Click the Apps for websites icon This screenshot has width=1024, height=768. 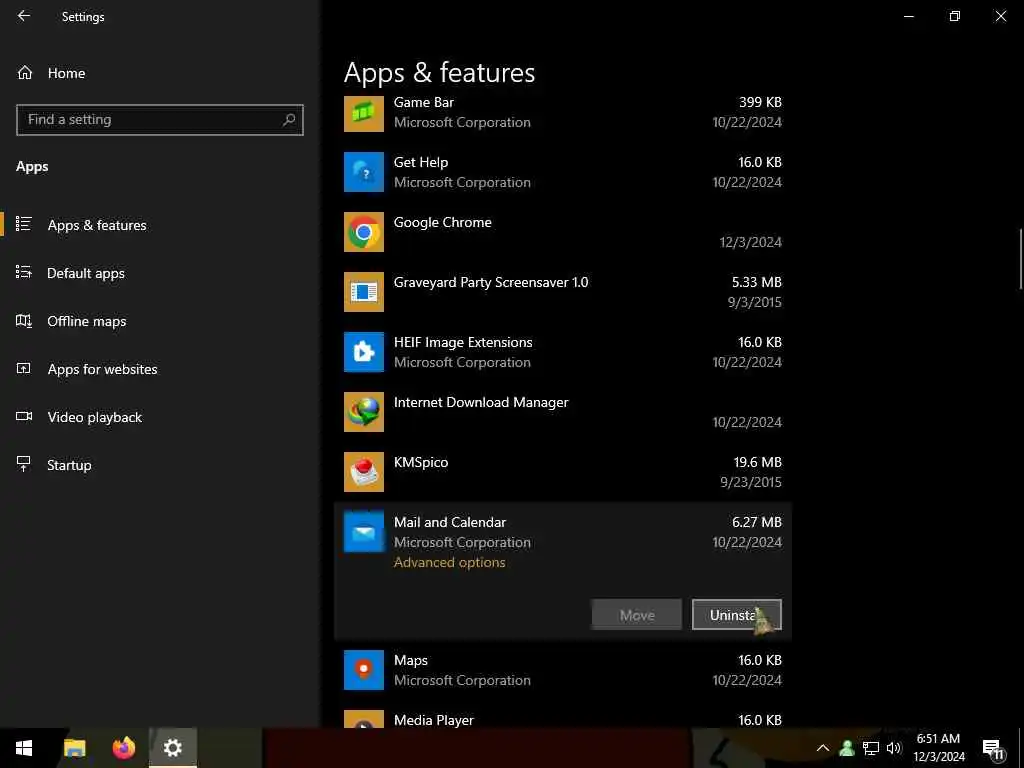(24, 368)
